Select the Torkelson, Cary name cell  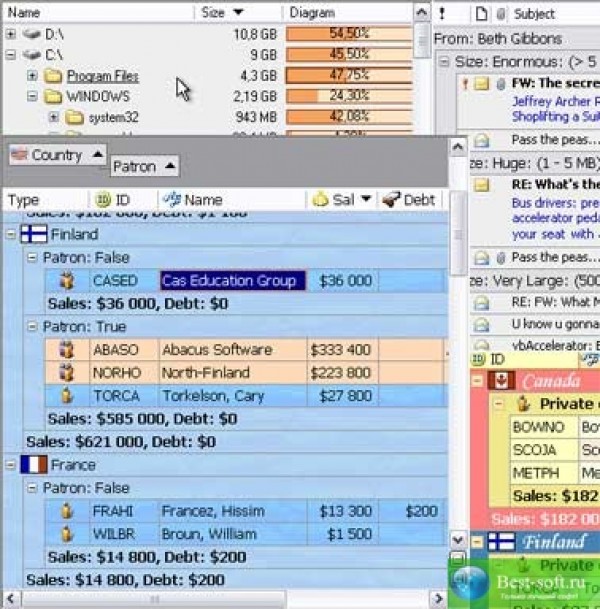233,395
